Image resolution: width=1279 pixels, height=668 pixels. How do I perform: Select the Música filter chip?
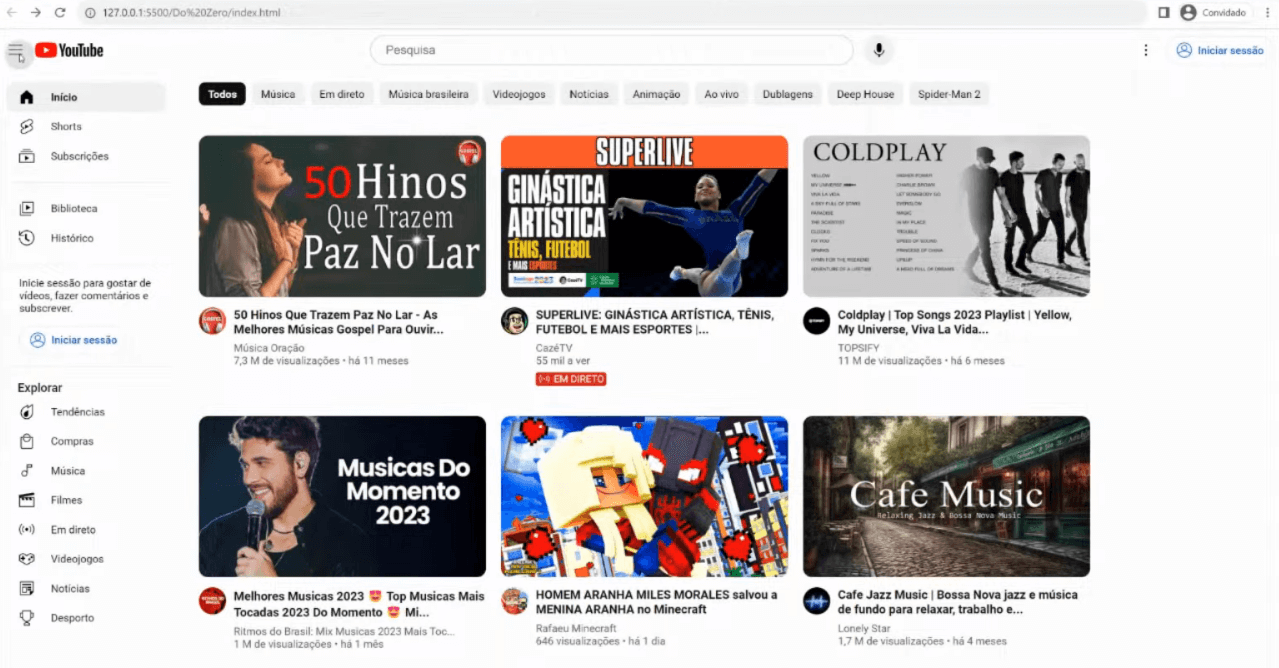[x=277, y=93]
